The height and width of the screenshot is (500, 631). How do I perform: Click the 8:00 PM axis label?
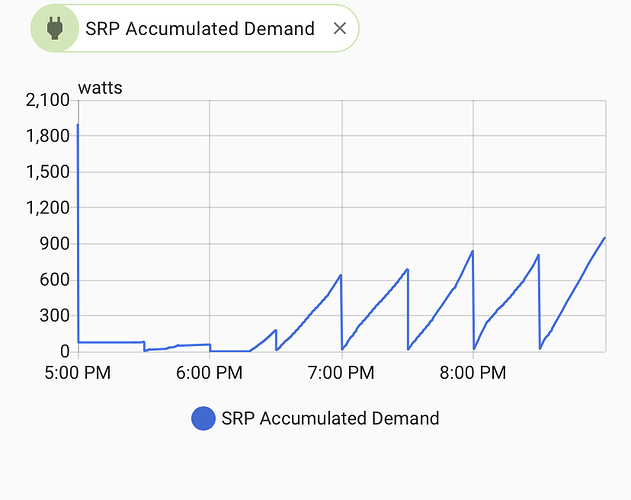coord(473,373)
